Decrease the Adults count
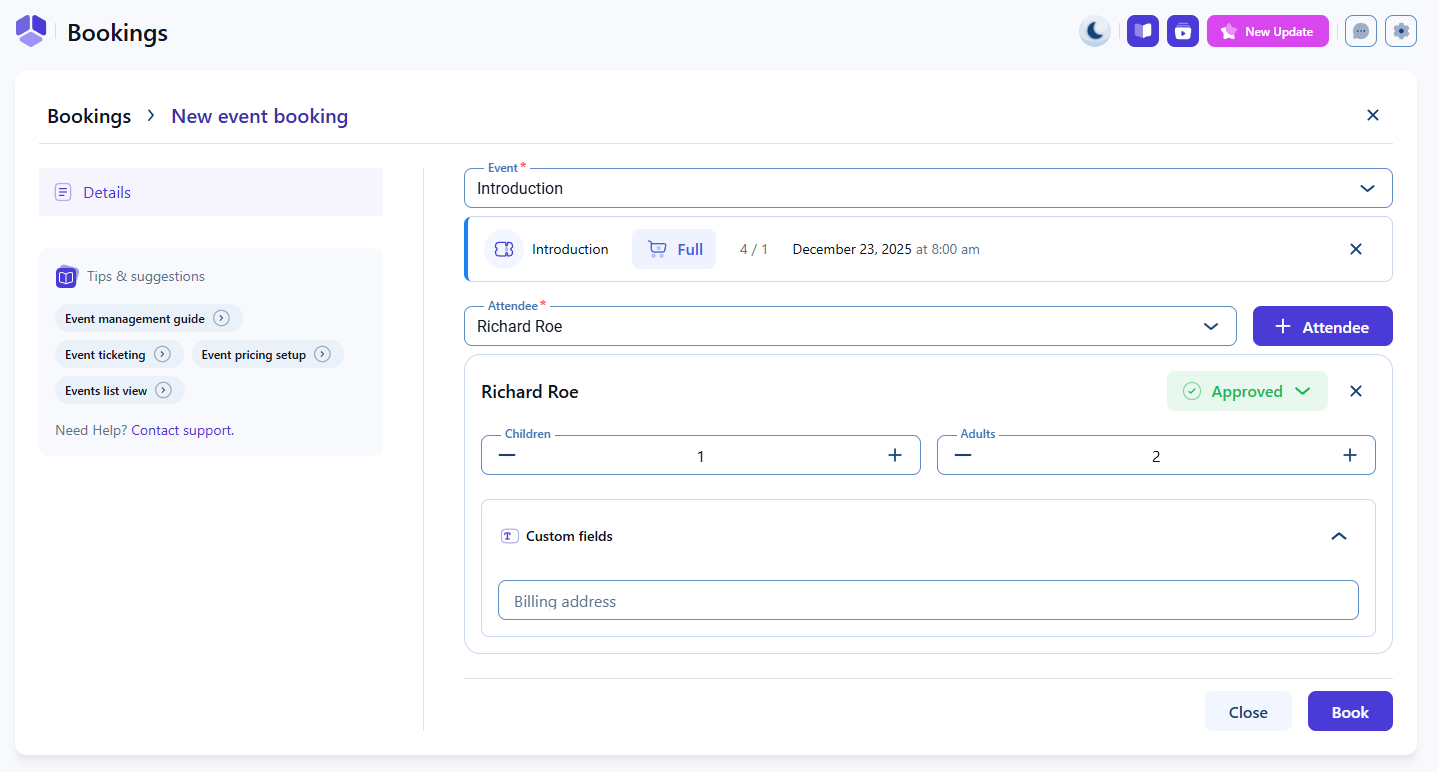1438x772 pixels. pos(963,455)
